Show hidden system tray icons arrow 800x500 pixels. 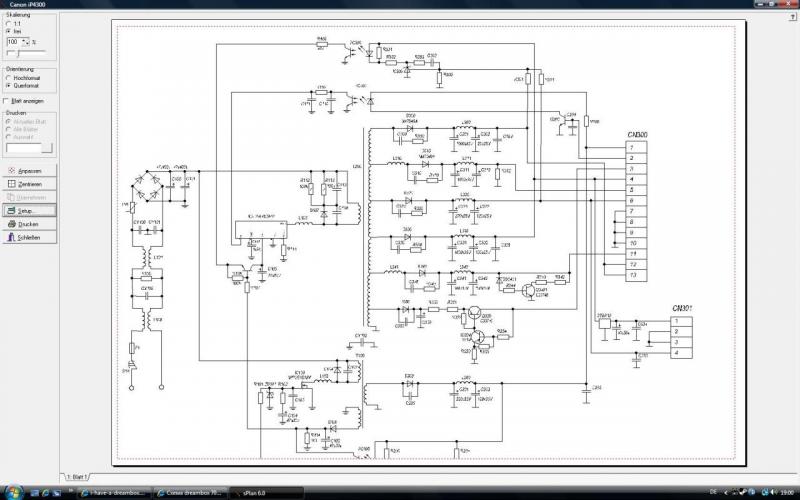727,493
